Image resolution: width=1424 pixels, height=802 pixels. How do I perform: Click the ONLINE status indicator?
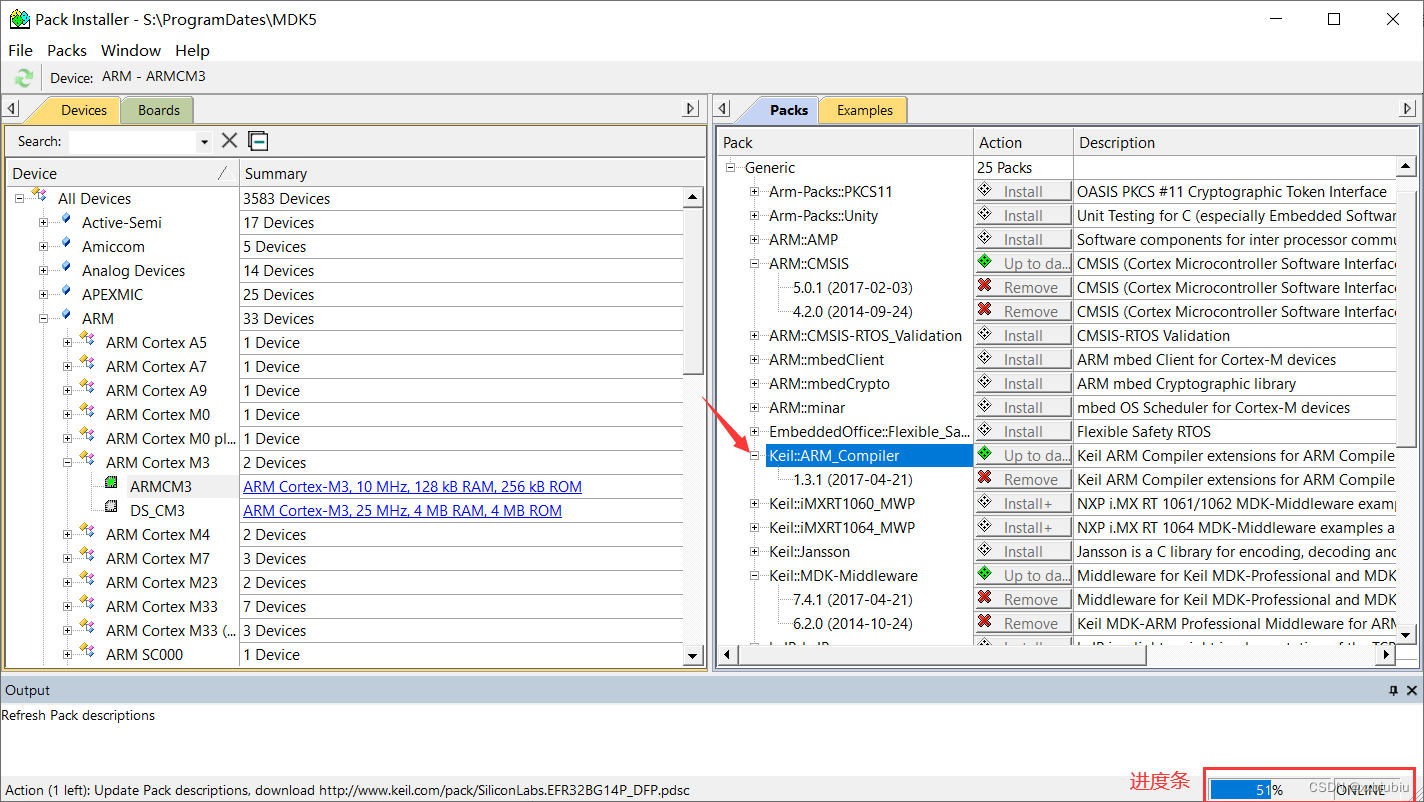(1362, 790)
